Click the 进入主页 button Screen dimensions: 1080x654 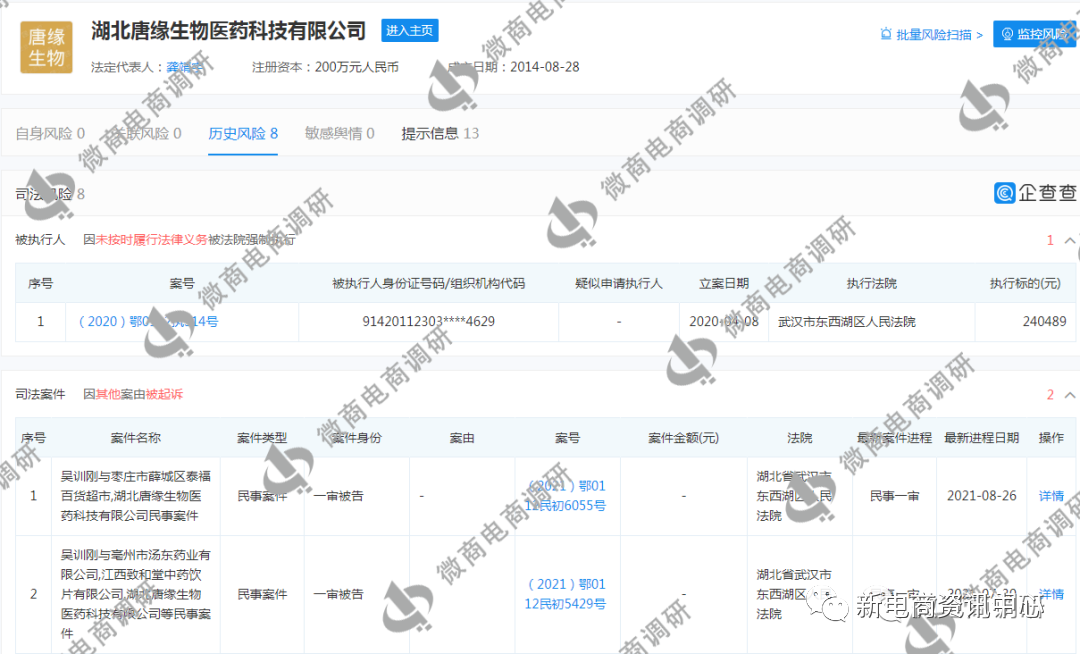tap(410, 30)
